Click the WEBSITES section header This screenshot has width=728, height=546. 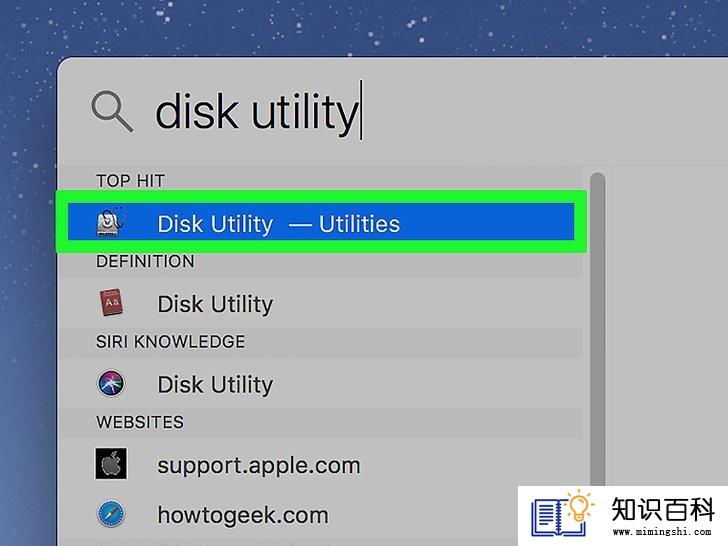point(140,422)
